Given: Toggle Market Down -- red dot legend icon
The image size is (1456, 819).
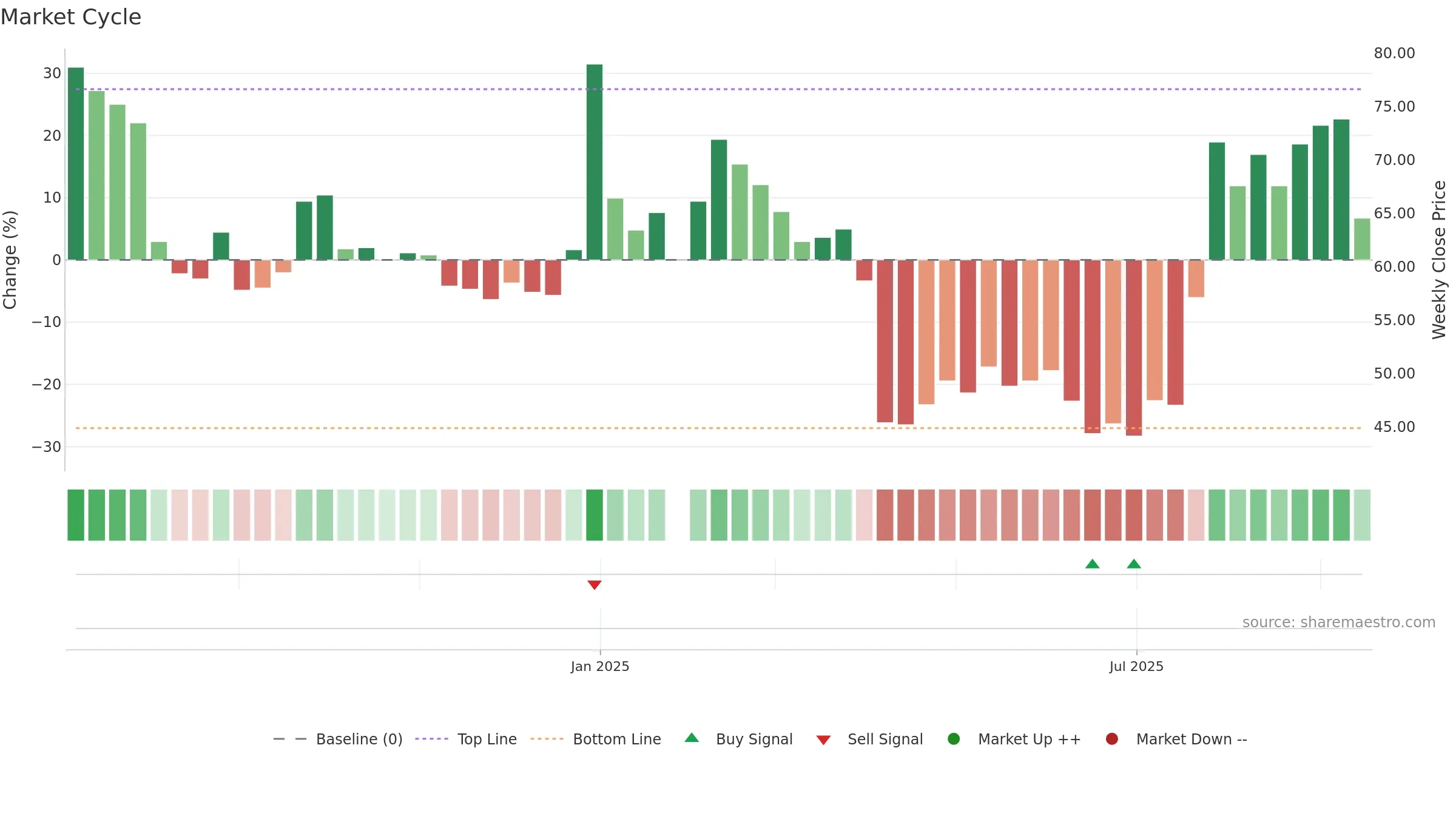Looking at the screenshot, I should 1112,739.
